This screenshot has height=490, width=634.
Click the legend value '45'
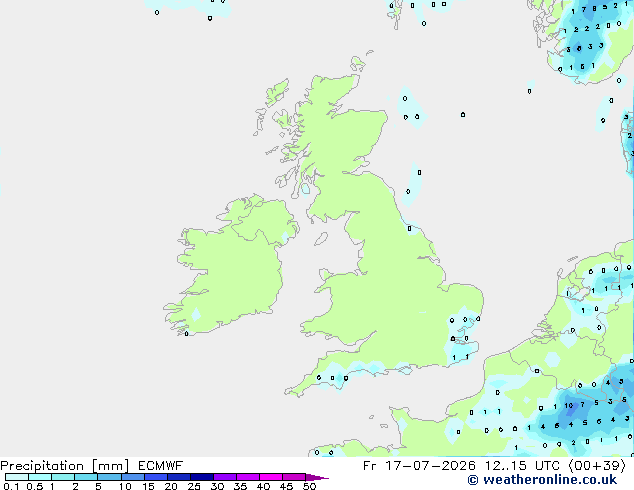[286, 486]
